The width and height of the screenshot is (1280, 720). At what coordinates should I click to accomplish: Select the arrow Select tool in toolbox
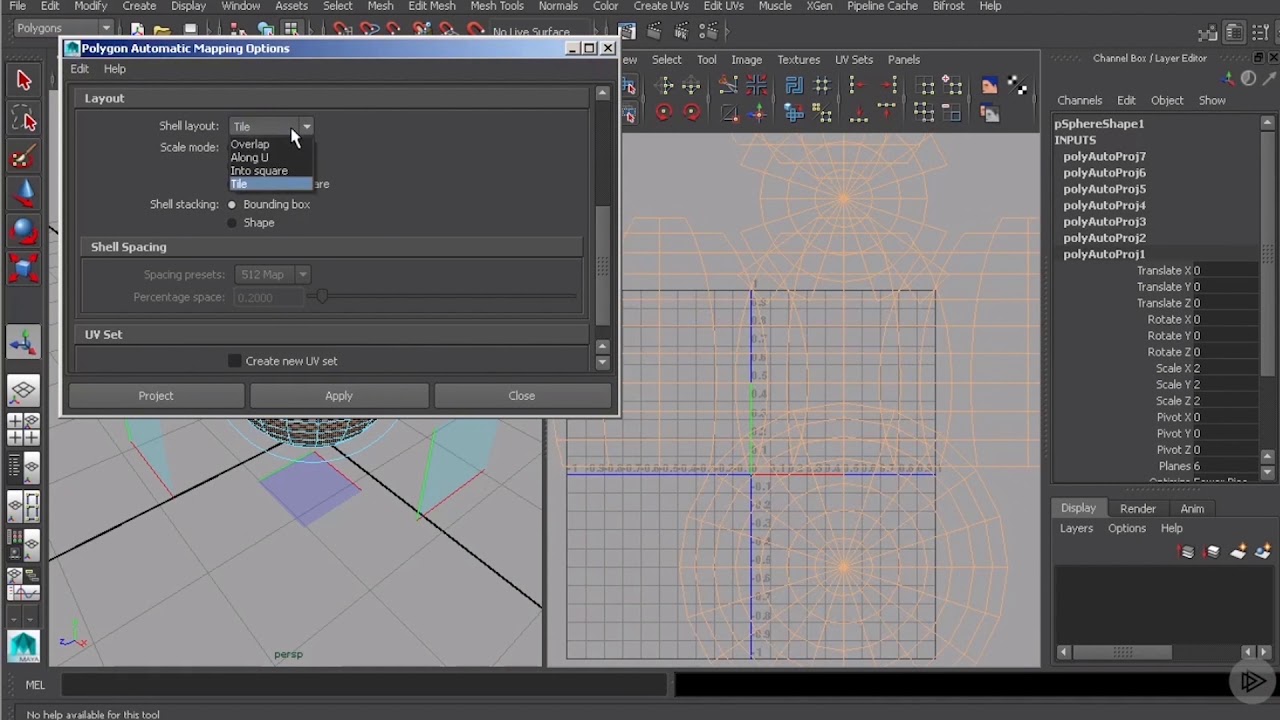click(24, 81)
